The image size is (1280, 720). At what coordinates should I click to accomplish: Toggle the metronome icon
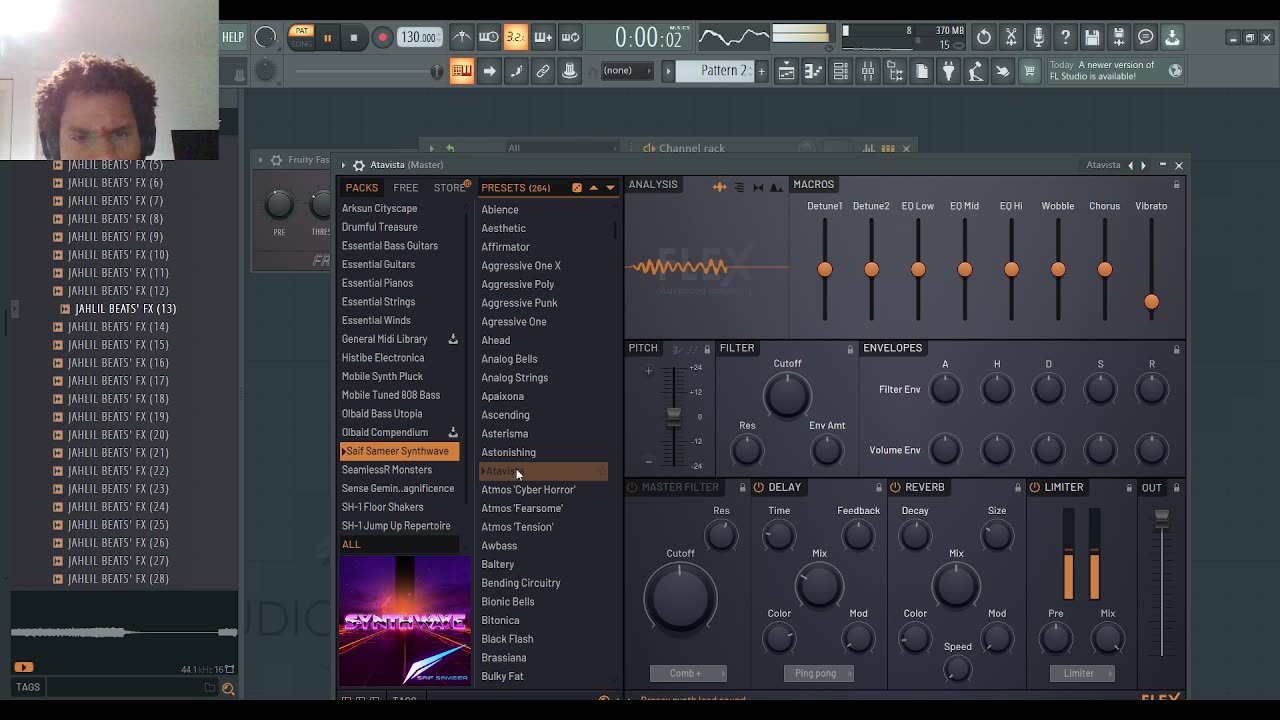click(x=462, y=38)
